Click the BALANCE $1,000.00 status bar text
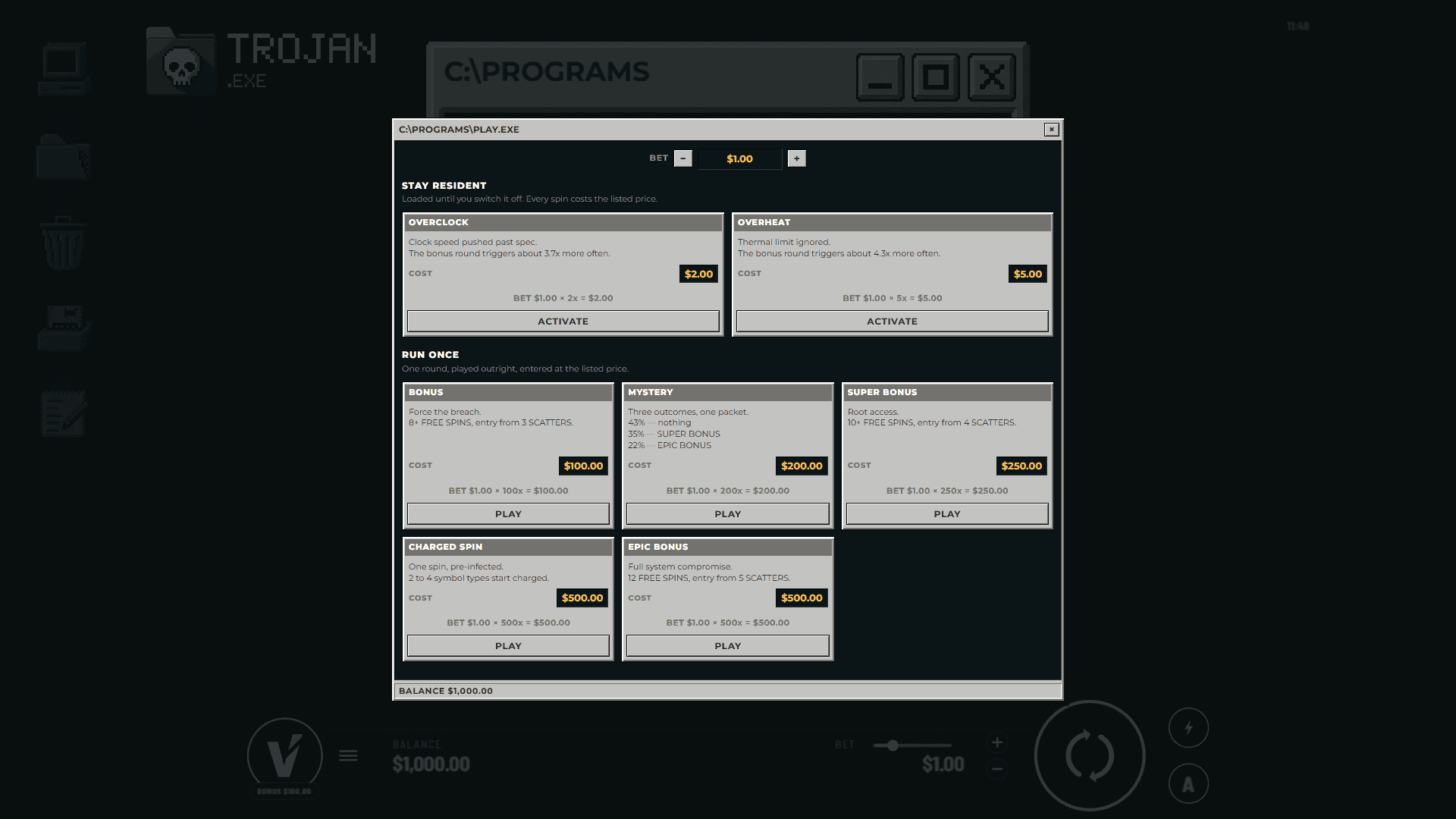 click(x=446, y=691)
